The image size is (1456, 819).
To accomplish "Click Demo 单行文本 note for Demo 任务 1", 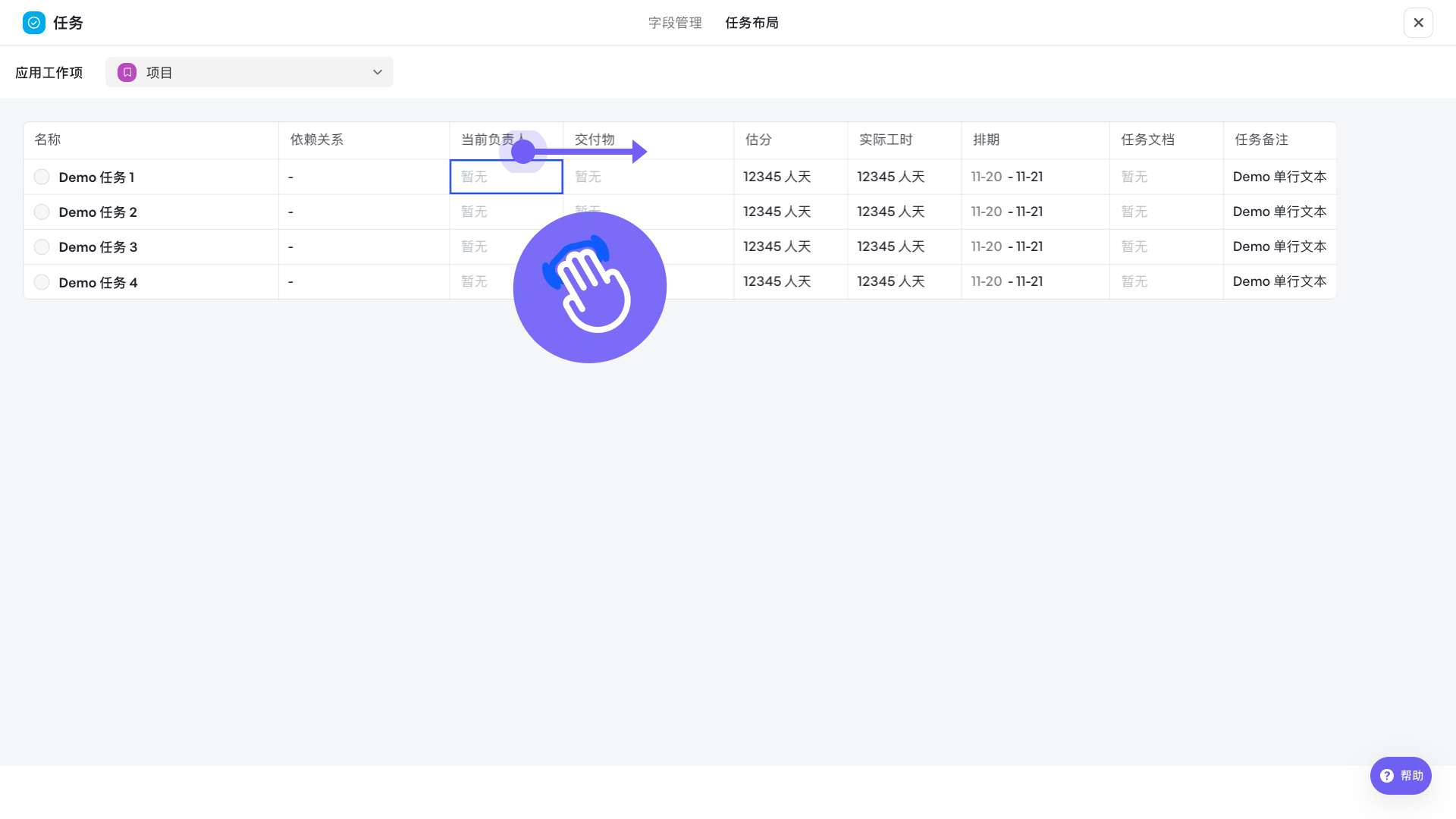I will coord(1280,177).
